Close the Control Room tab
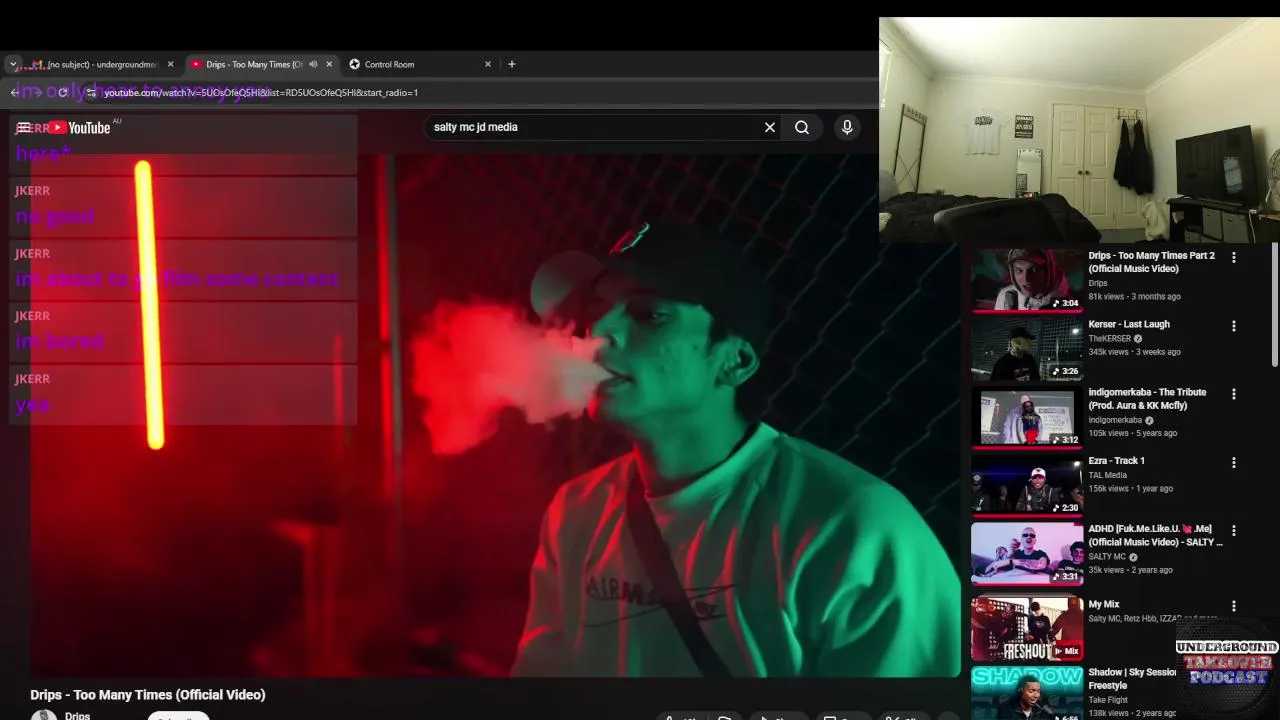 pos(488,64)
